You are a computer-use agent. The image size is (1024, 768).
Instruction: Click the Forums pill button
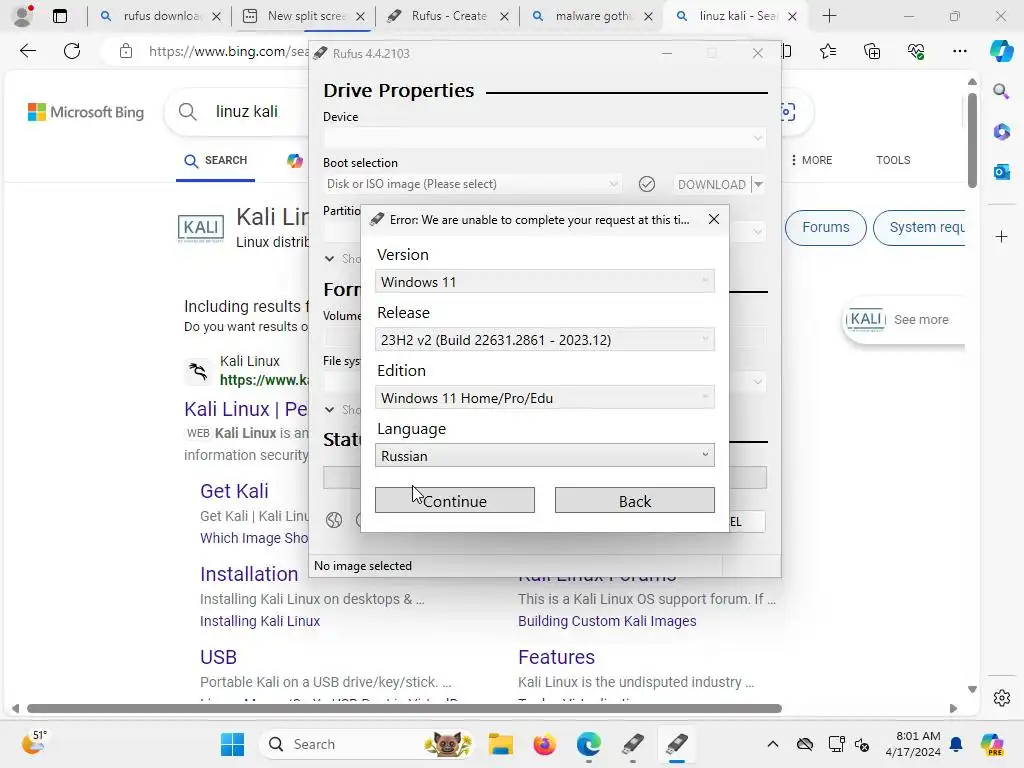tap(825, 227)
